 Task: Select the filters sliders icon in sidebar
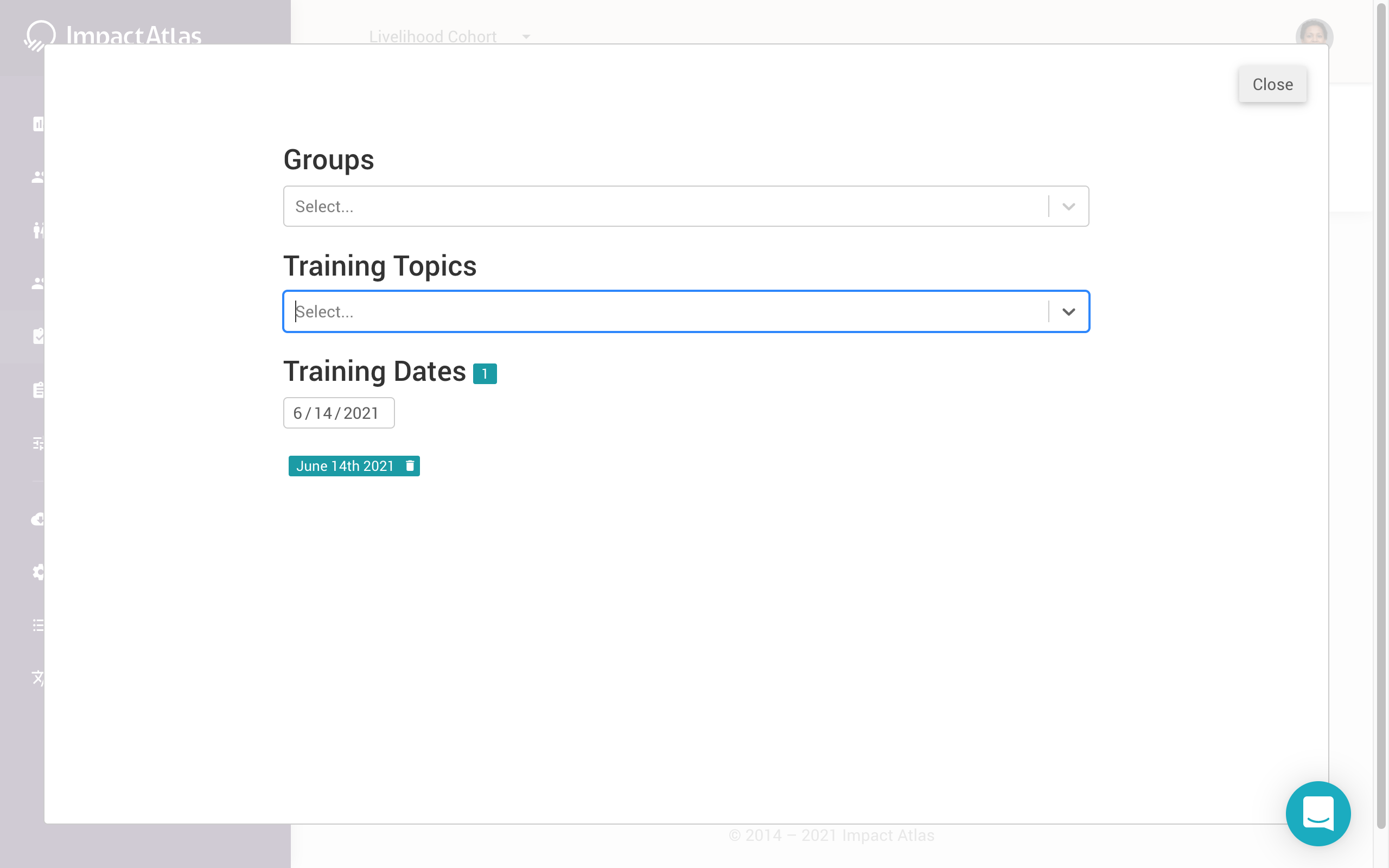38,443
